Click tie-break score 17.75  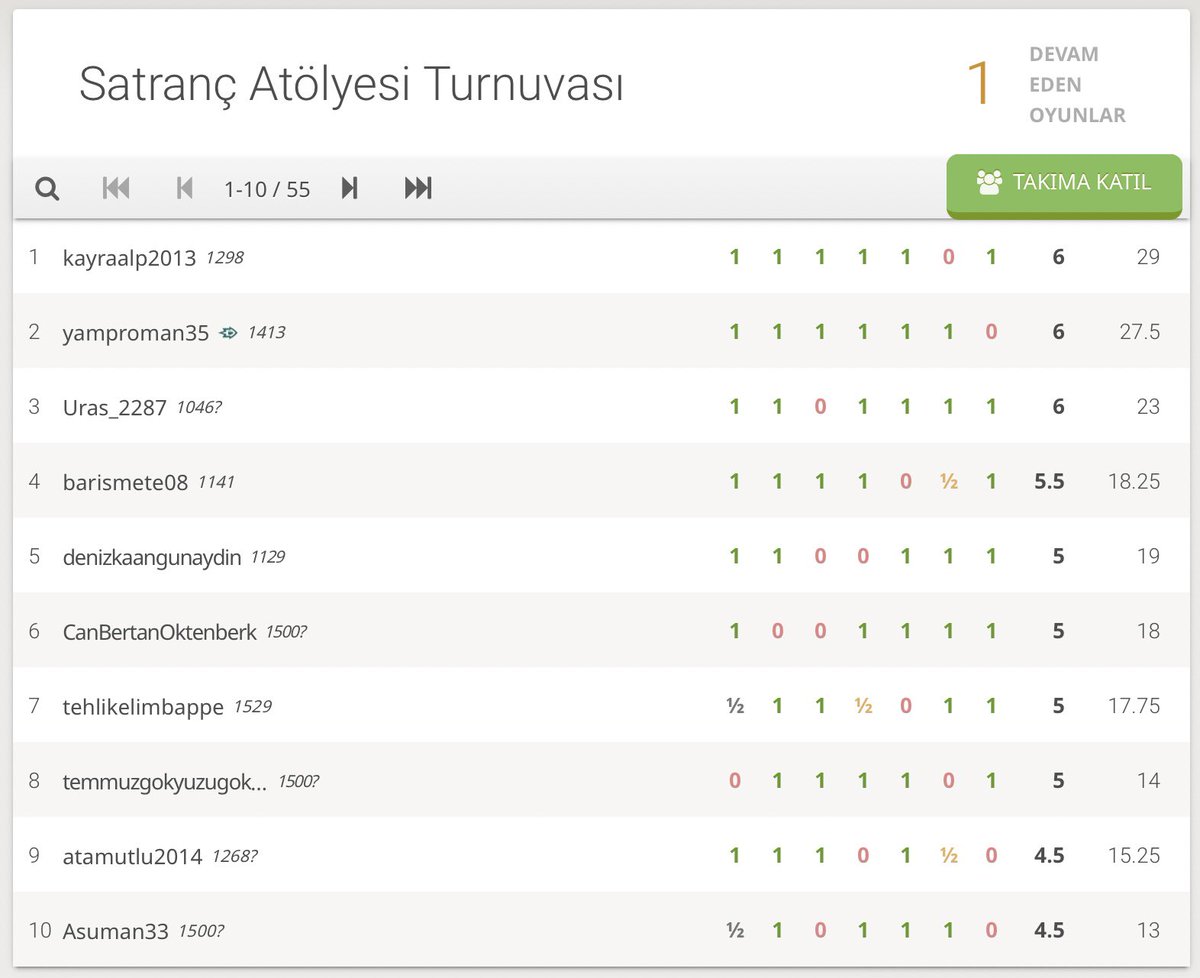point(1134,707)
